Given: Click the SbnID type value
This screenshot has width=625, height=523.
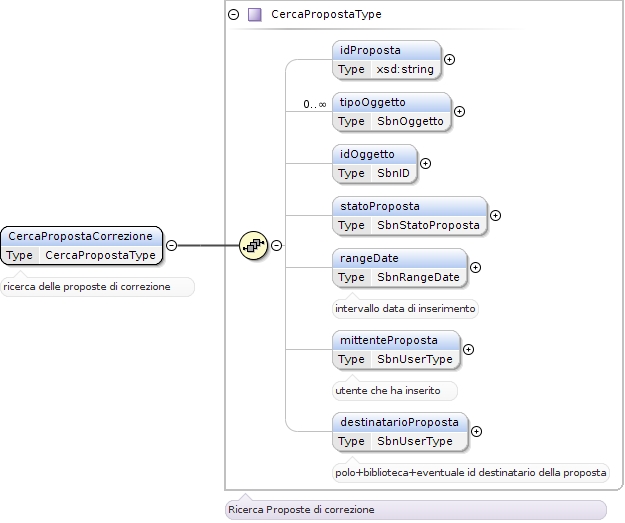Looking at the screenshot, I should (x=393, y=173).
